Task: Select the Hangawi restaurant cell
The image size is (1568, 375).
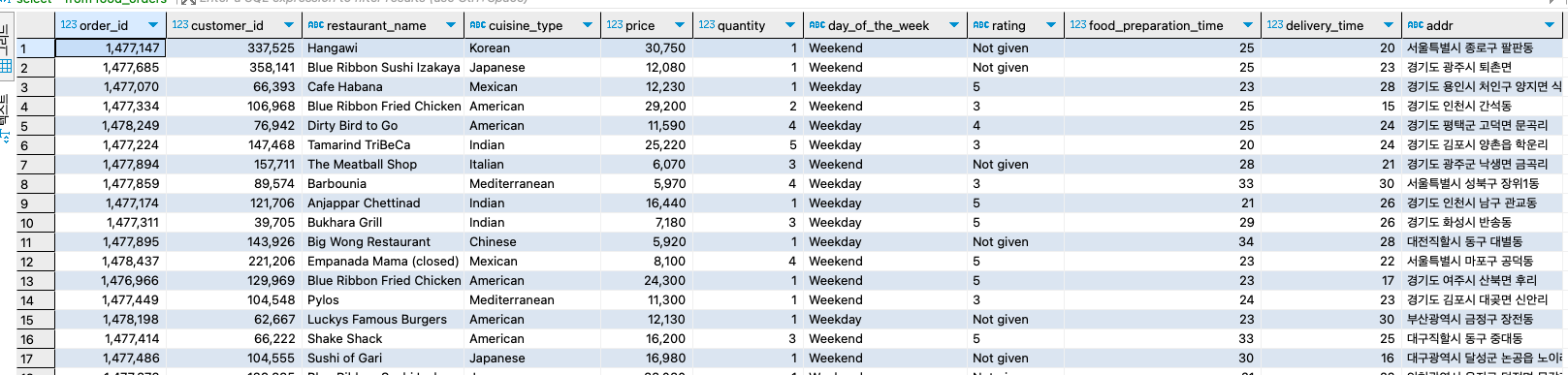Action: (x=382, y=47)
